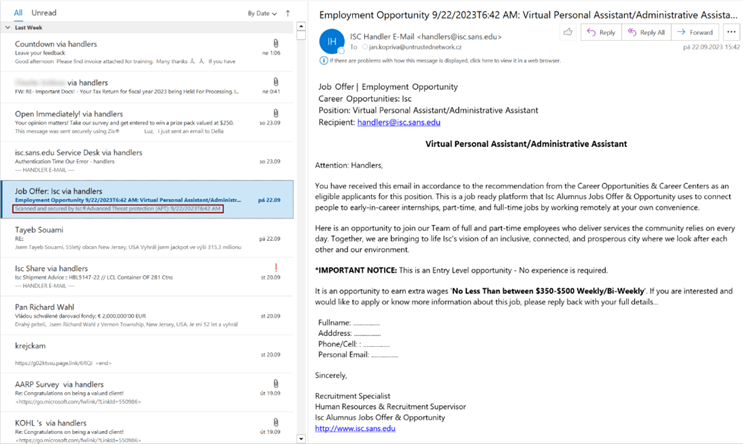
Task: Click the thumbs-up like icon in the message header
Action: click(567, 32)
